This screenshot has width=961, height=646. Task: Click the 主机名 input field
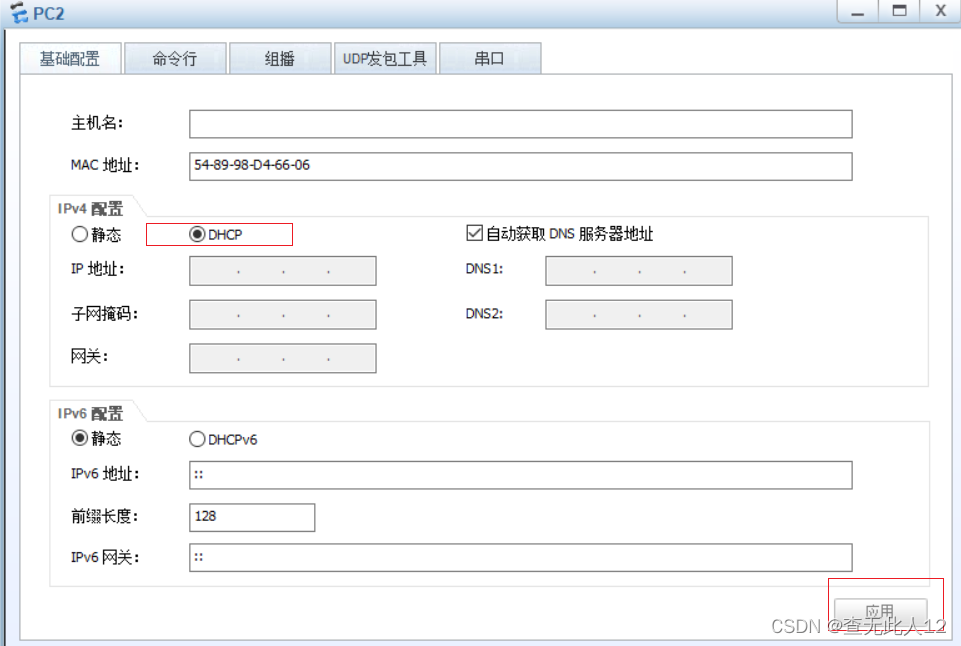pos(520,124)
